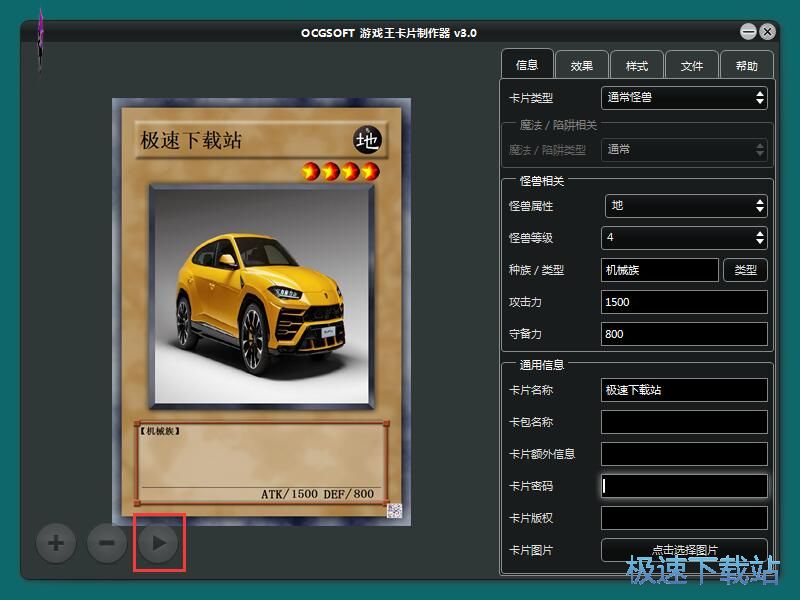800x600 pixels.
Task: Click the play arrow round button
Action: pyautogui.click(x=159, y=542)
